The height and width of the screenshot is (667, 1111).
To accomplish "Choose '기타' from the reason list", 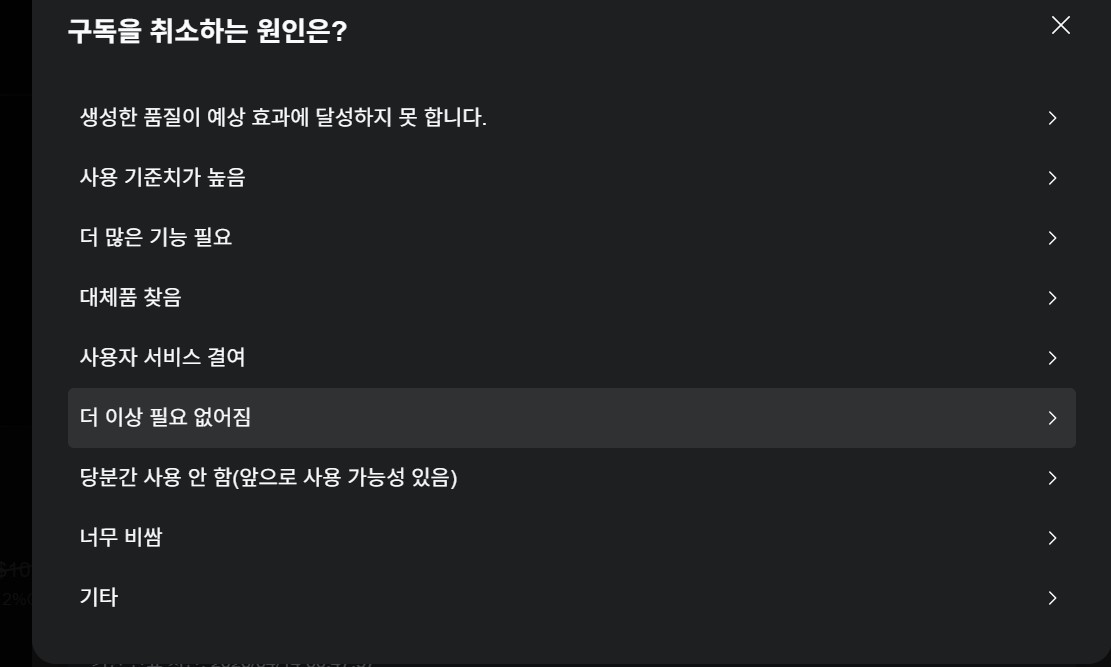I will (98, 597).
